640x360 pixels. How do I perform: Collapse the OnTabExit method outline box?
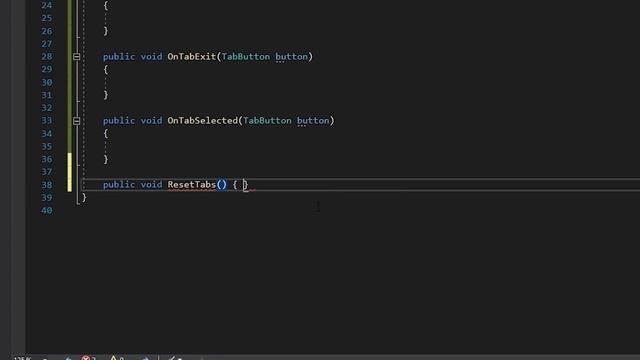[76, 57]
